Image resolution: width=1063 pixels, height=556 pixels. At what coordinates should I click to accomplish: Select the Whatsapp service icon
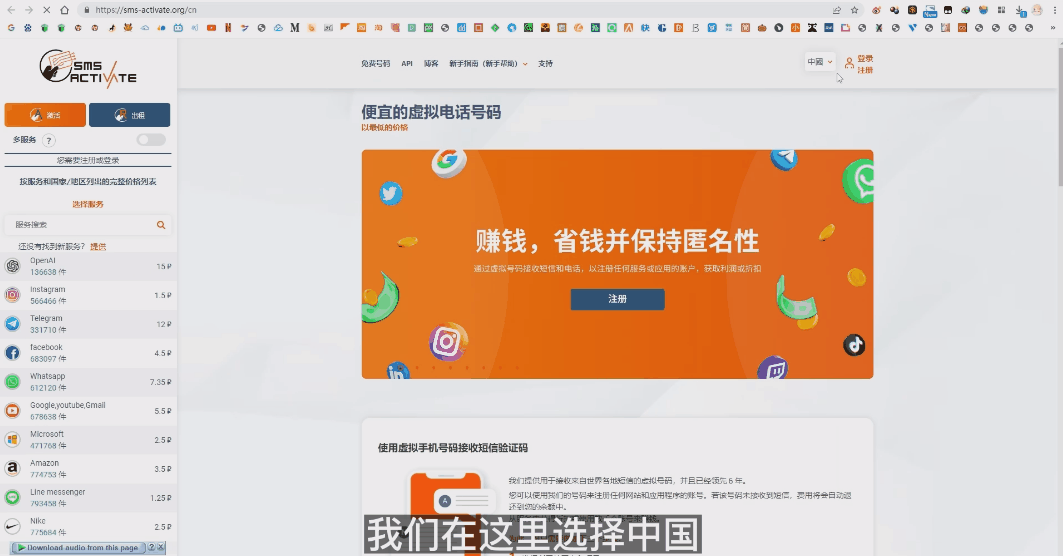[13, 382]
